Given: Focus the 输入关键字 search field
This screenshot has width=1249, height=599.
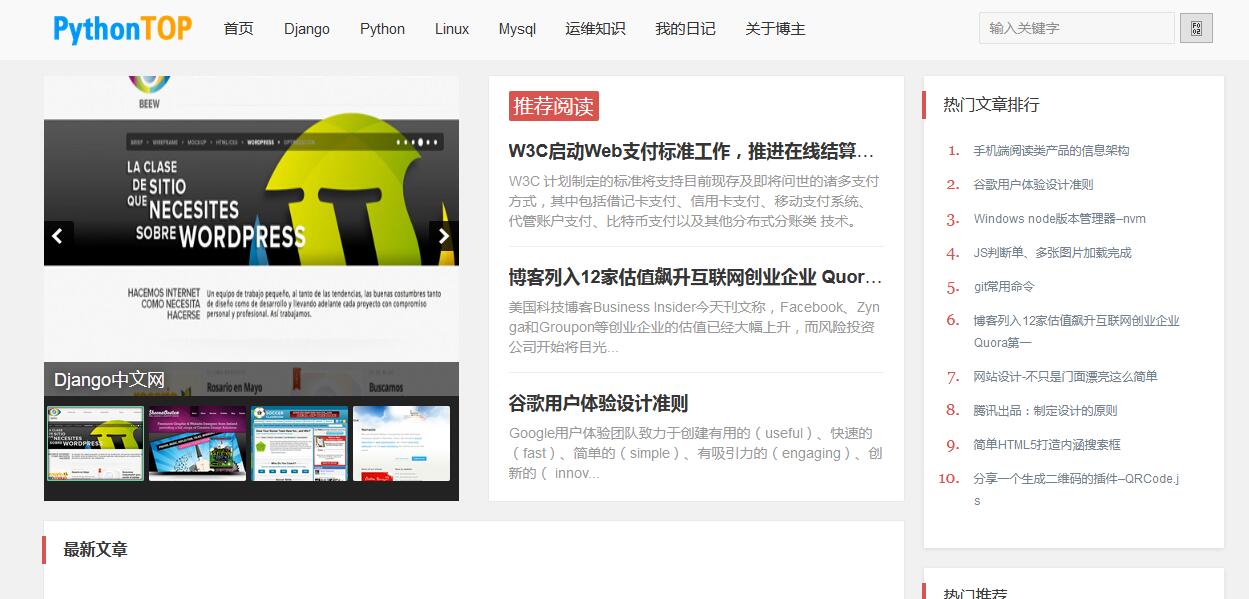Looking at the screenshot, I should (x=1077, y=28).
